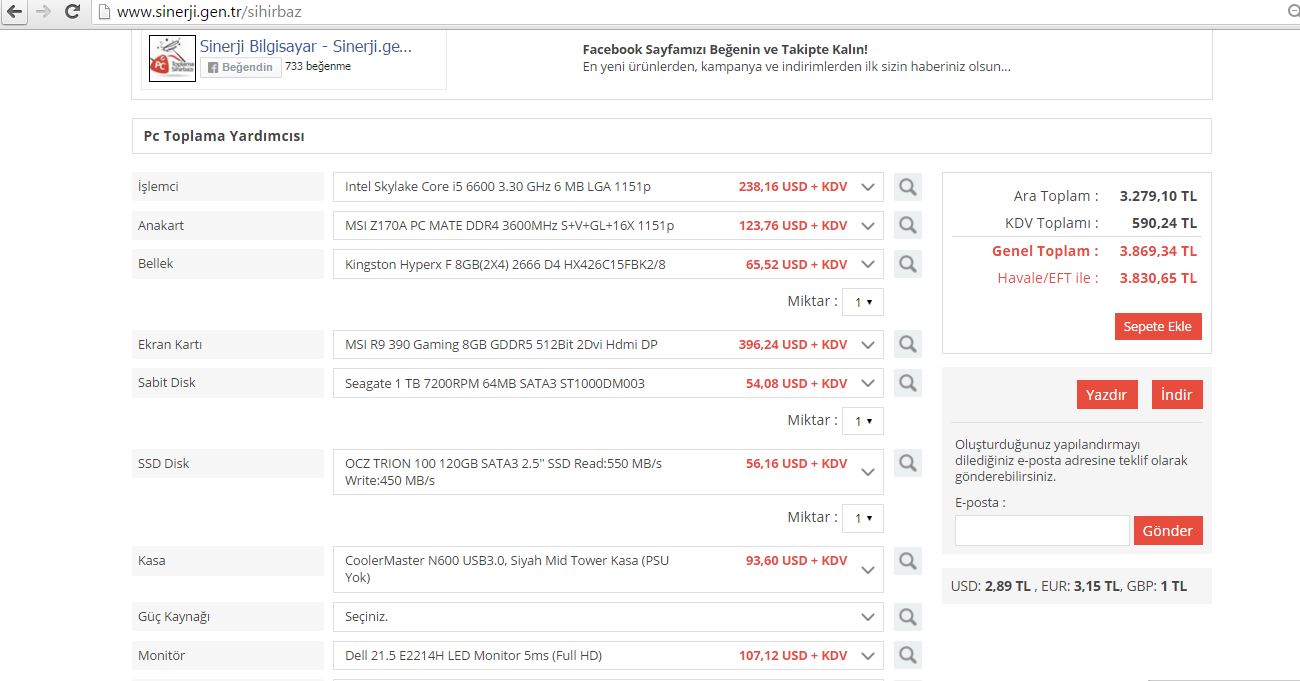This screenshot has height=681, width=1300.
Task: Open the Miktar quantity selector under Sabit Disk
Action: click(x=863, y=421)
